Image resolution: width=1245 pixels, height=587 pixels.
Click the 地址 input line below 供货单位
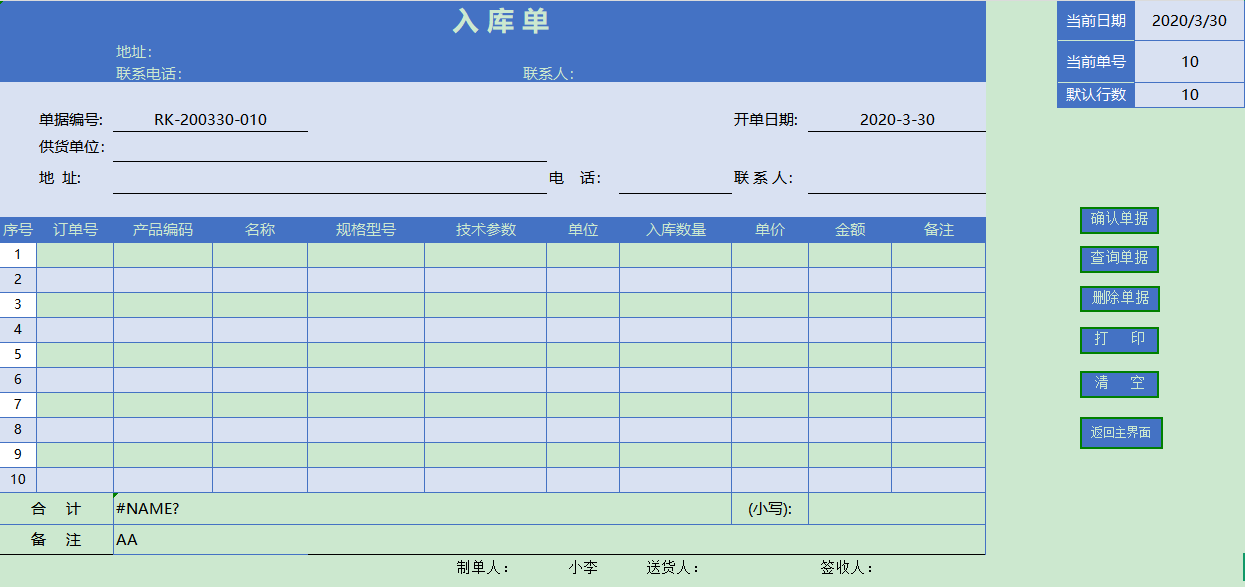(330, 178)
